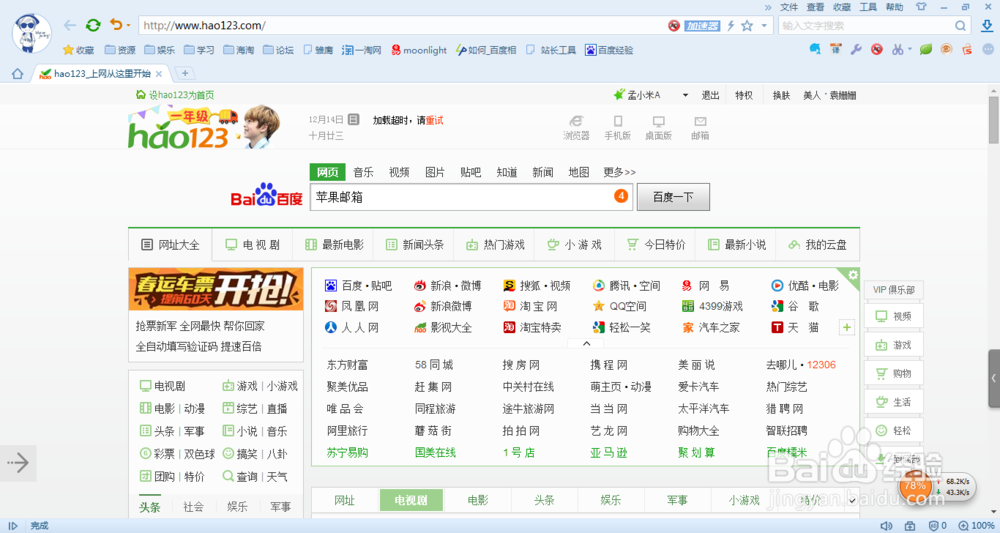Click the green refresh icon
Viewport: 1000px width, 533px height.
pyautogui.click(x=93, y=25)
